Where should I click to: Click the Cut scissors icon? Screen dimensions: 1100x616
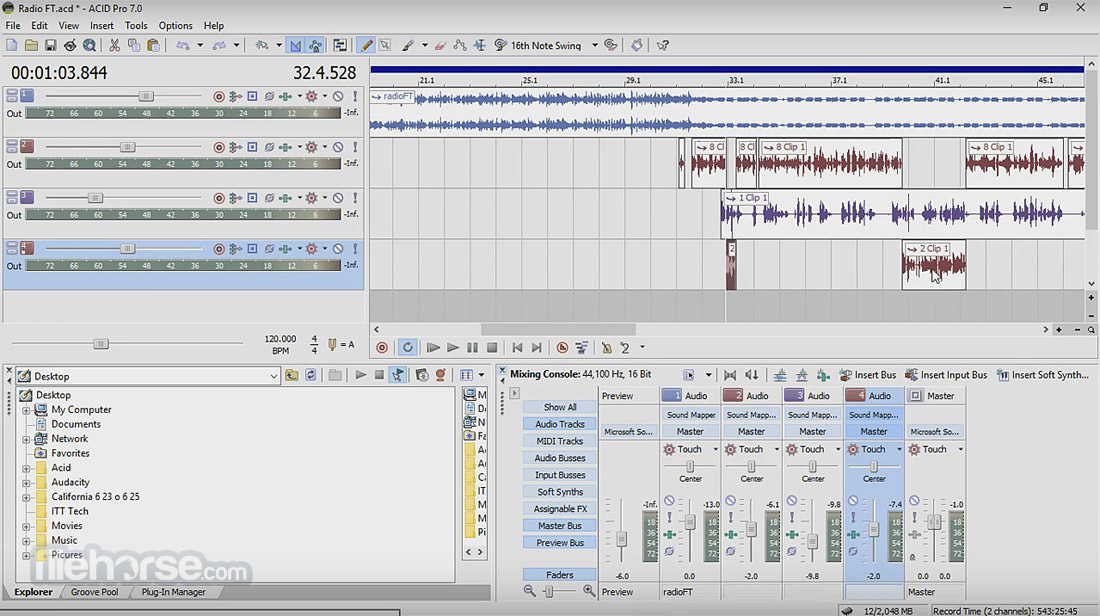[114, 46]
